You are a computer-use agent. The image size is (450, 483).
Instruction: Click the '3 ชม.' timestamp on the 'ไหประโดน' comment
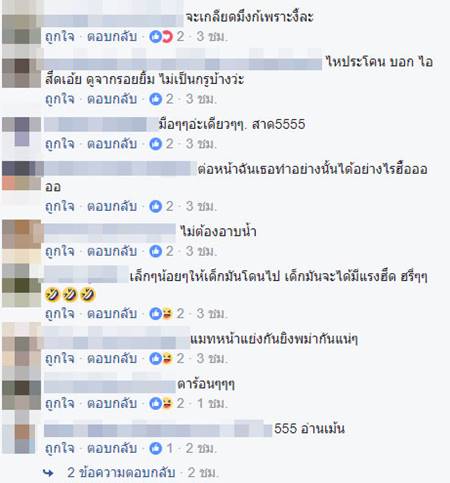201,99
